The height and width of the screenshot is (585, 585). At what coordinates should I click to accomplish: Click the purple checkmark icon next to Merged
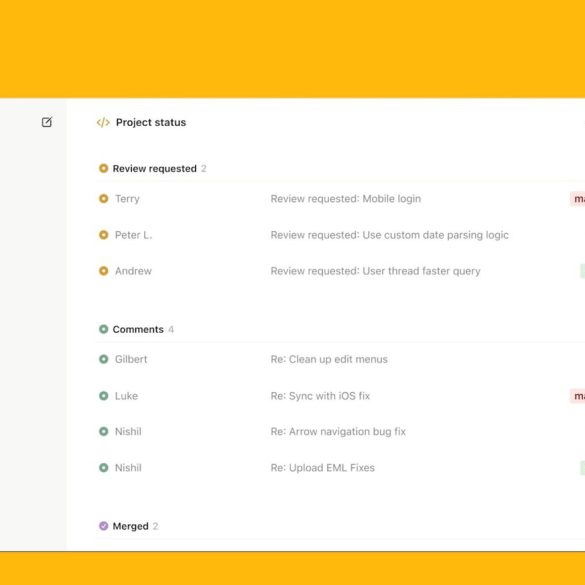pyautogui.click(x=104, y=526)
